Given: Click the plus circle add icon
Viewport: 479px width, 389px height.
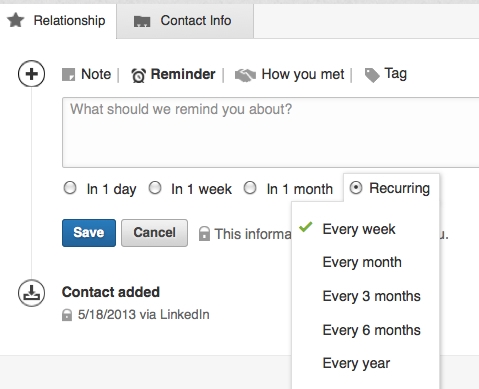Looking at the screenshot, I should 31,74.
